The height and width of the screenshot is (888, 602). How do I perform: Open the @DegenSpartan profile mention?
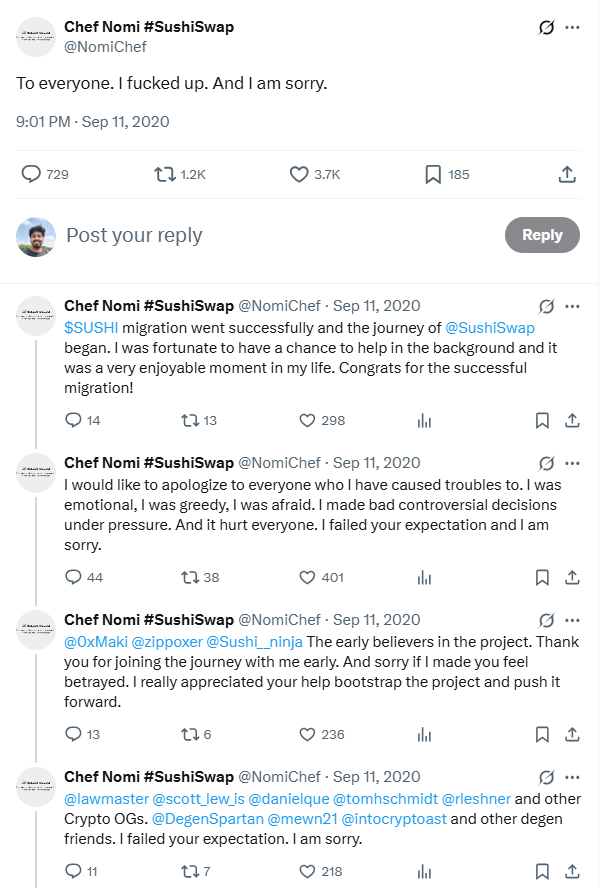(208, 819)
